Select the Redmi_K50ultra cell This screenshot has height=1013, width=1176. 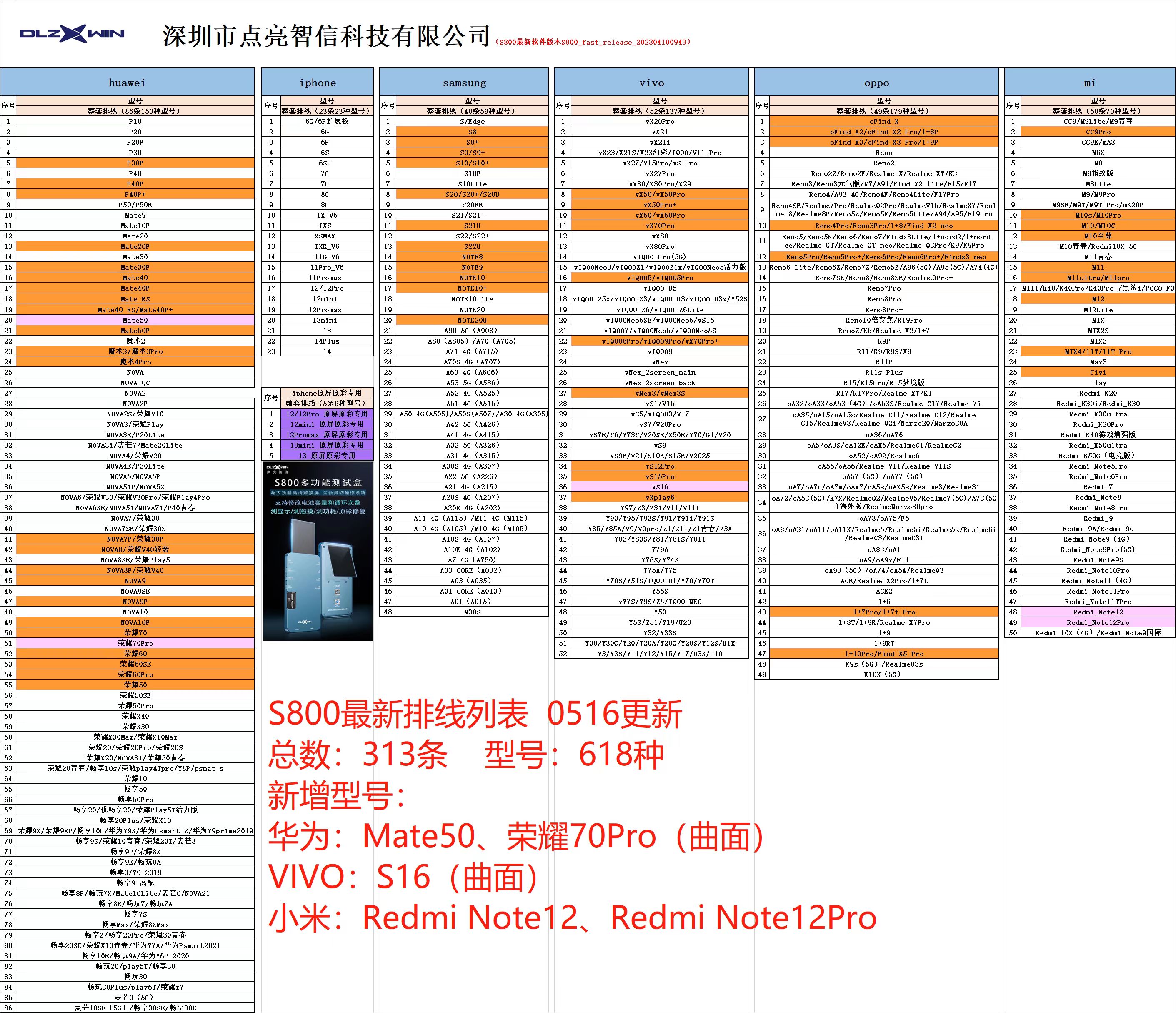(1098, 445)
